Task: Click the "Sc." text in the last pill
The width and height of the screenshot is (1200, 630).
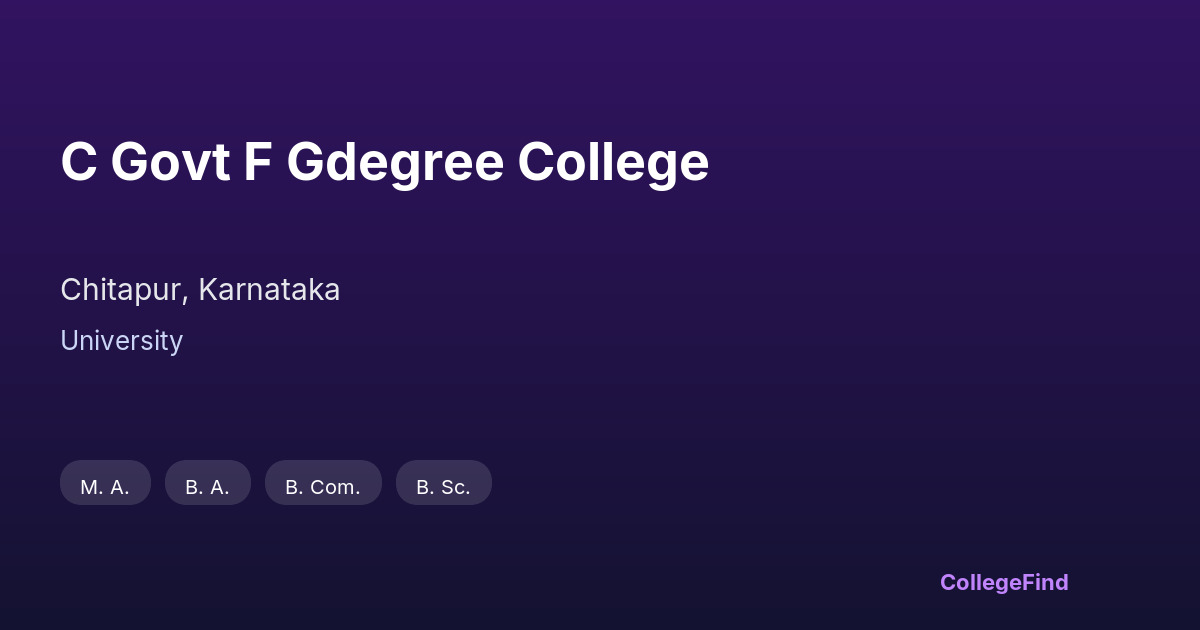Action: coord(456,487)
